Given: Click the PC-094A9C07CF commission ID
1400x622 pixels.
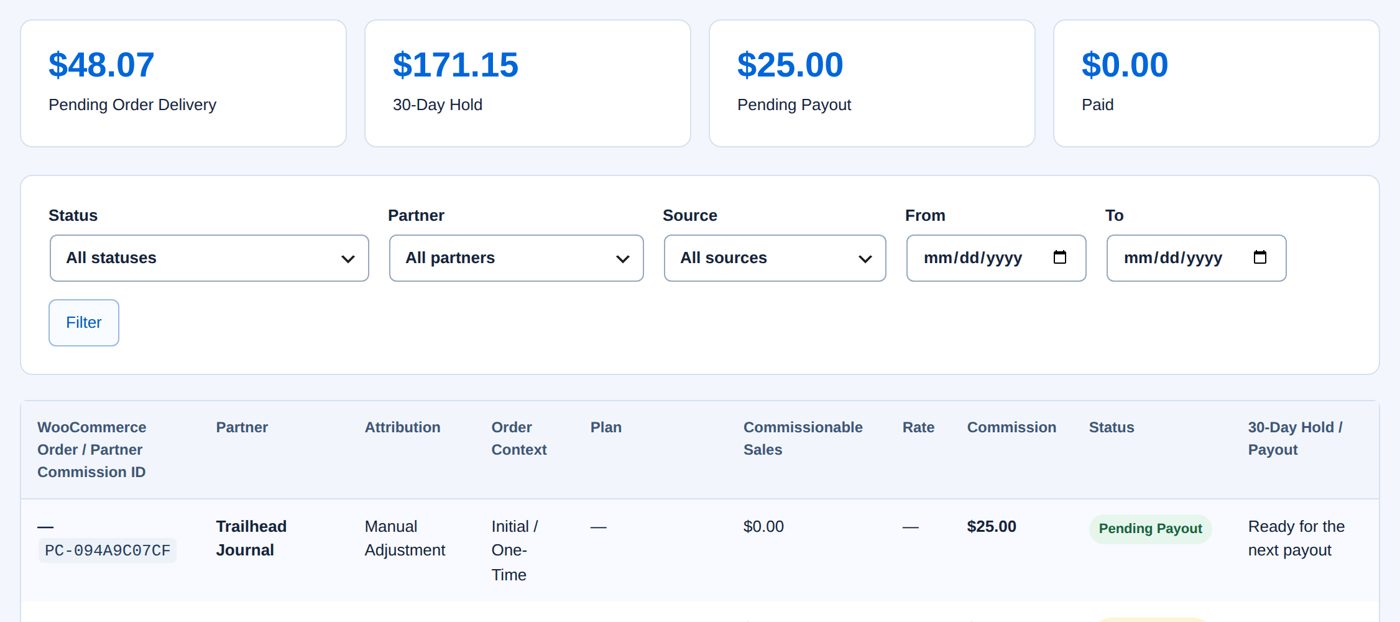Looking at the screenshot, I should point(108,550).
